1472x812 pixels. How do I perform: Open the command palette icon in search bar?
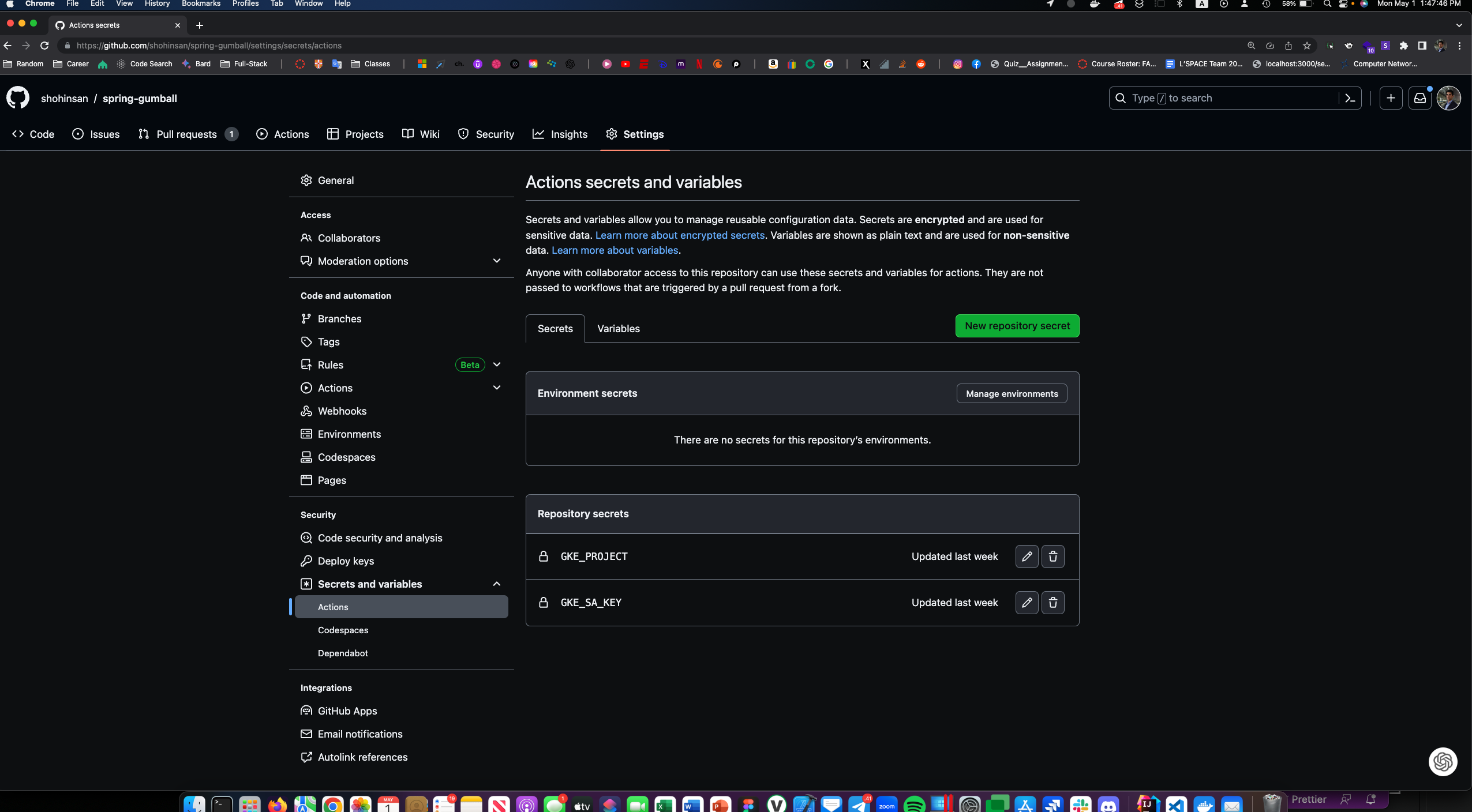coord(1350,98)
